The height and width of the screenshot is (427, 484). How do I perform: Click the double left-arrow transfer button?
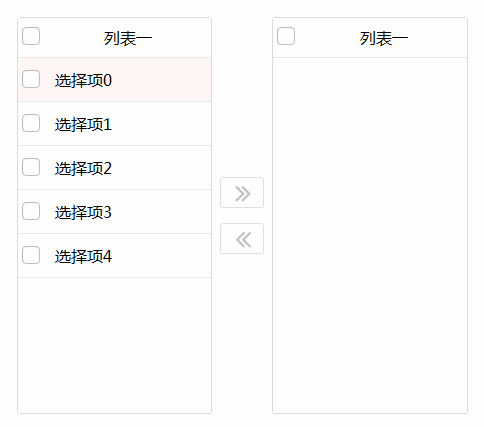click(242, 239)
